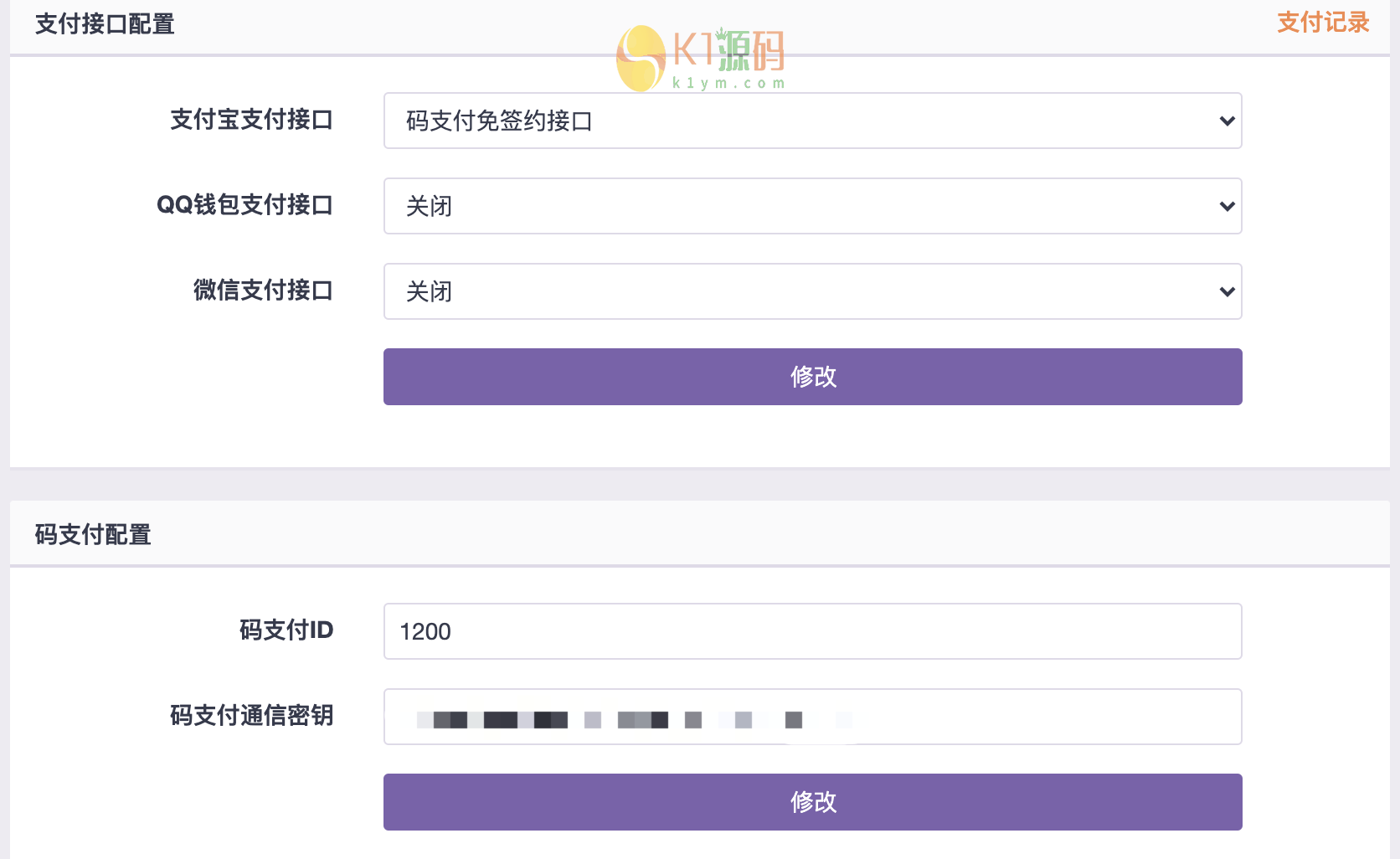Focus the 码支付ID input field
Image resolution: width=1400 pixels, height=859 pixels.
[x=812, y=631]
